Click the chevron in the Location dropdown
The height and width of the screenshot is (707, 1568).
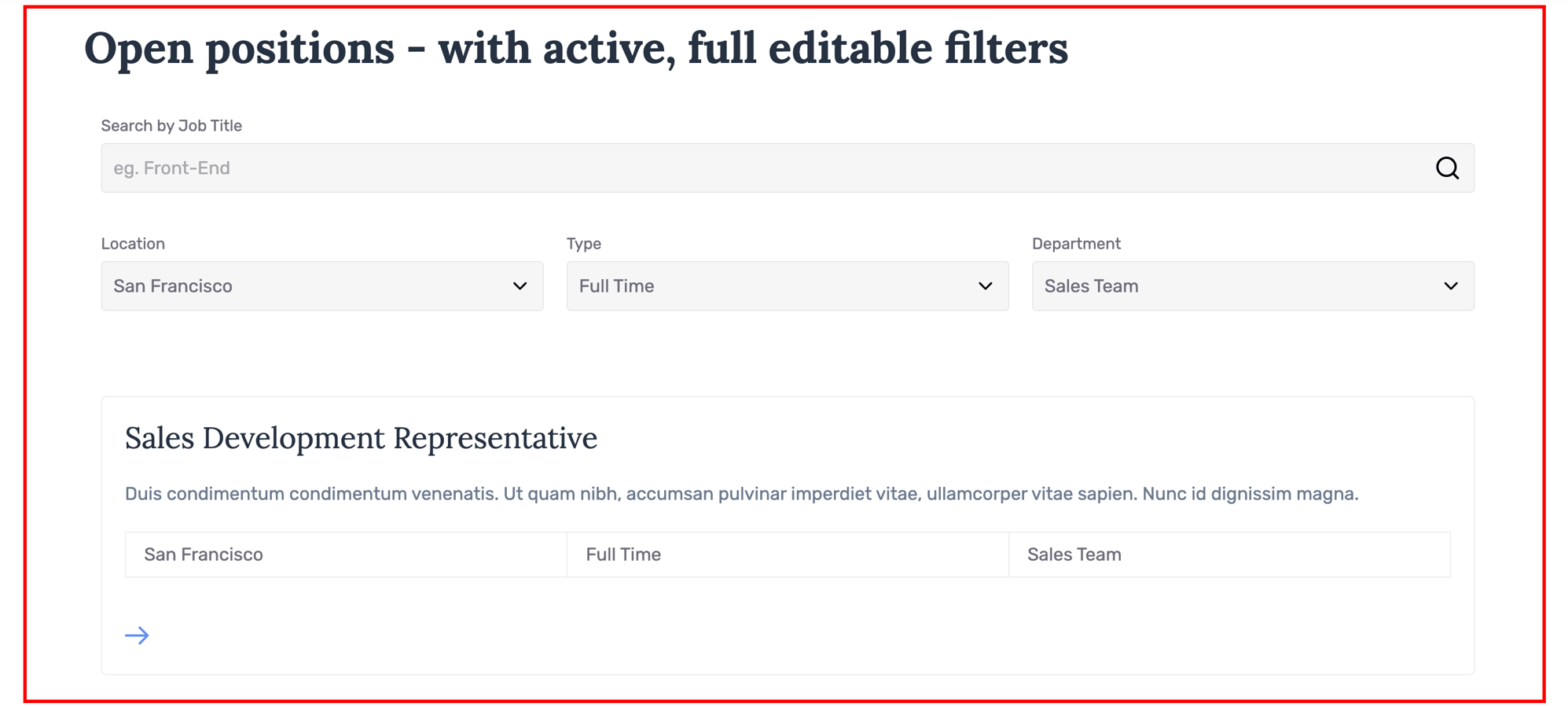point(520,286)
